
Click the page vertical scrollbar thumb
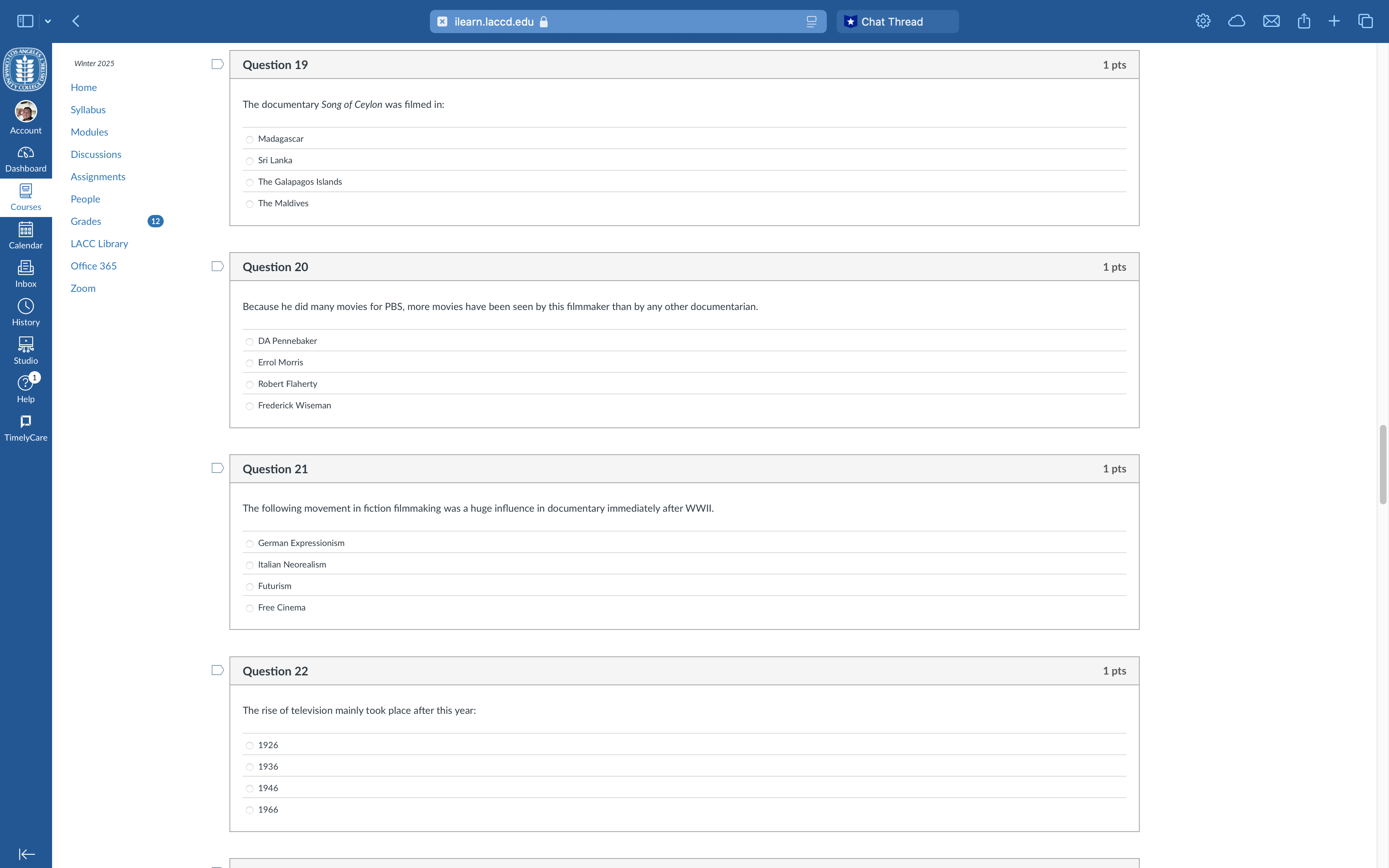point(1383,465)
